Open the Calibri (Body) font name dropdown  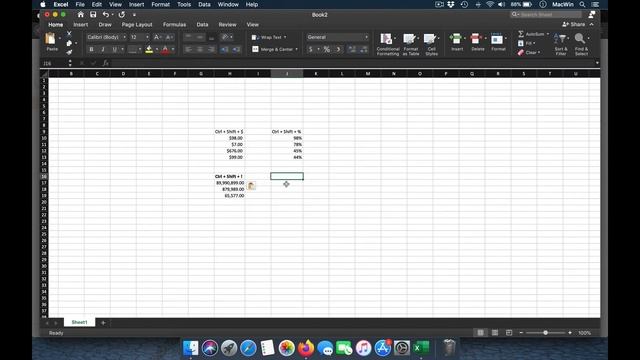pyautogui.click(x=124, y=37)
